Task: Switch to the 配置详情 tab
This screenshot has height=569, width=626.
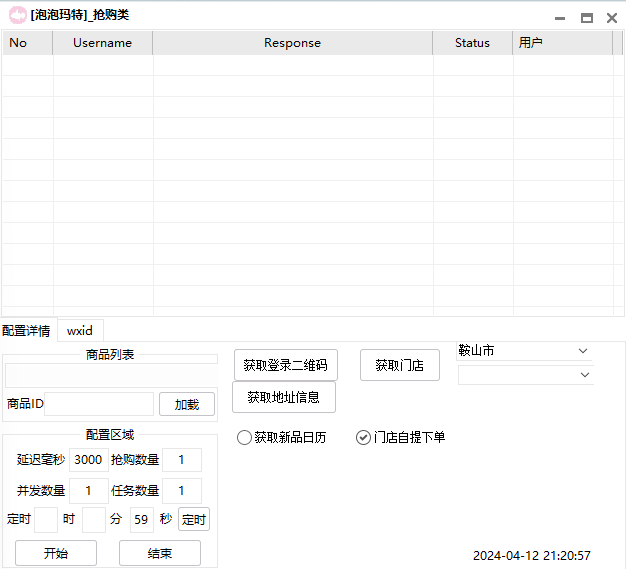Action: 26,330
